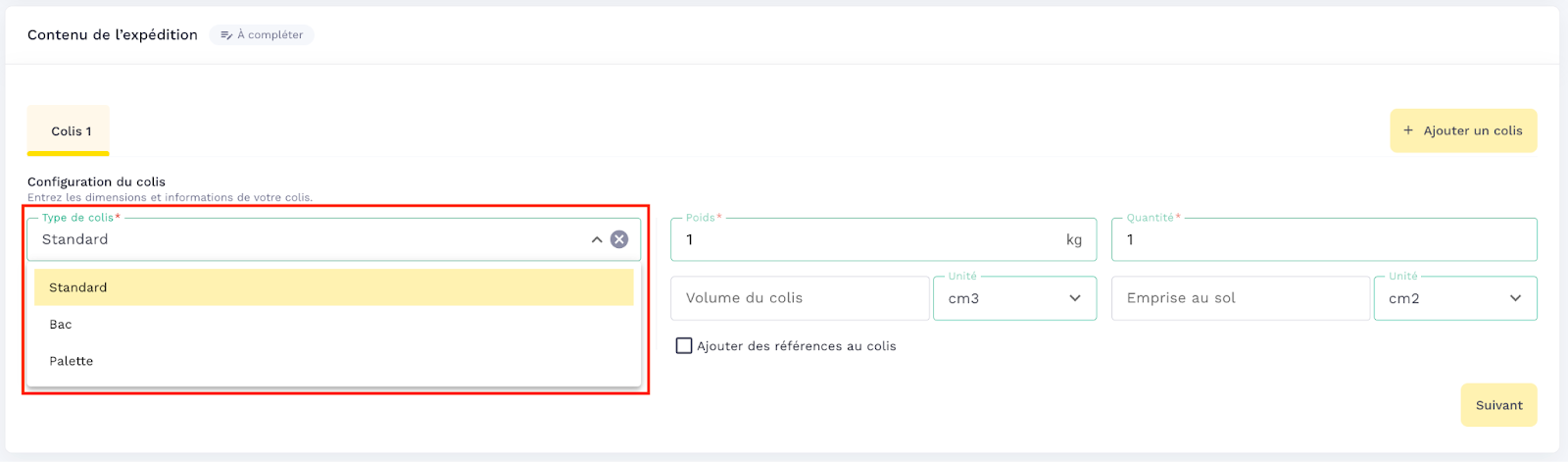Enable Ajouter des références au colis
This screenshot has width=1568, height=462.
click(x=684, y=346)
